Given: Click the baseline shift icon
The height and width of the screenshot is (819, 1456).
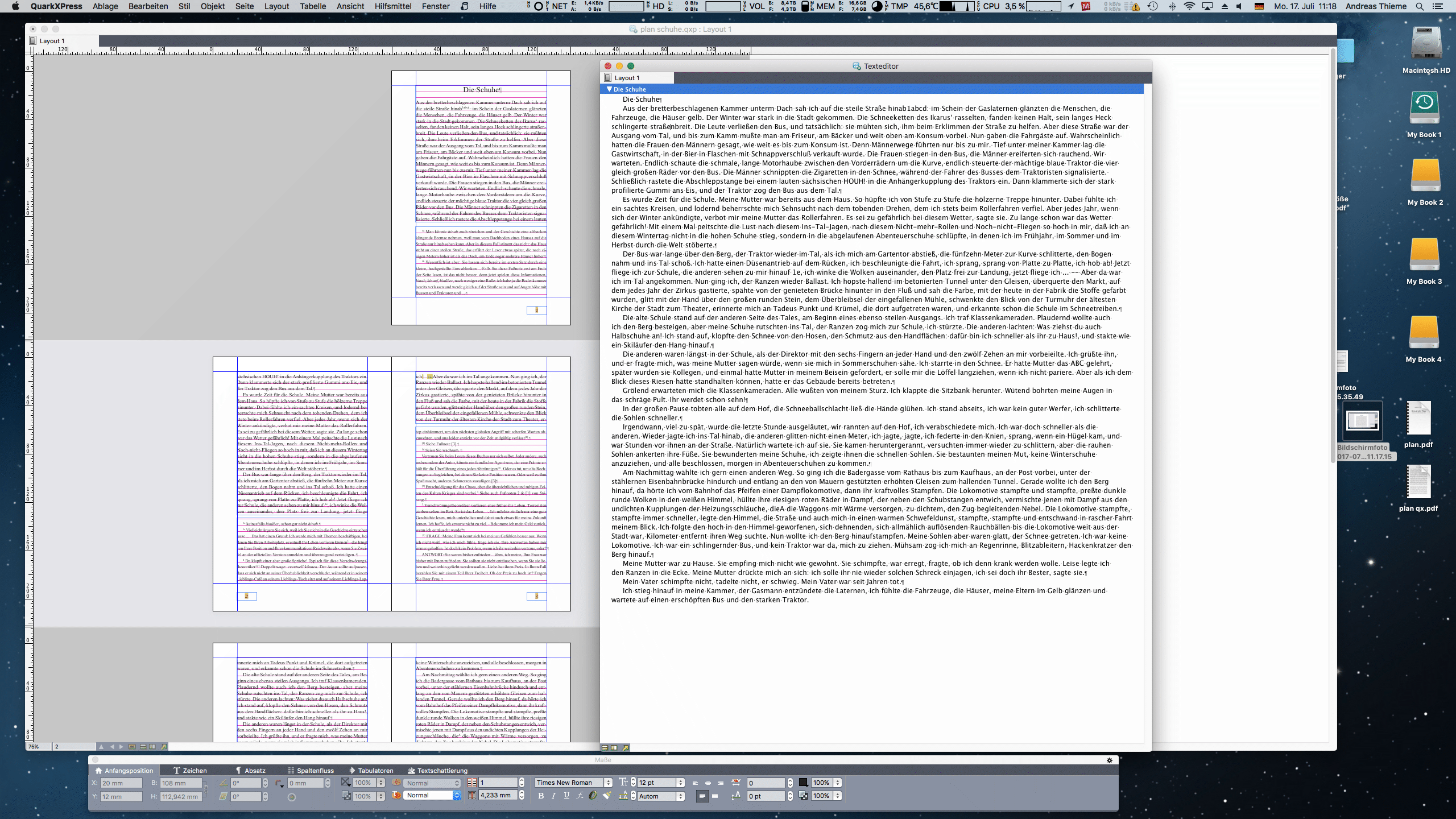Looking at the screenshot, I should point(736,796).
